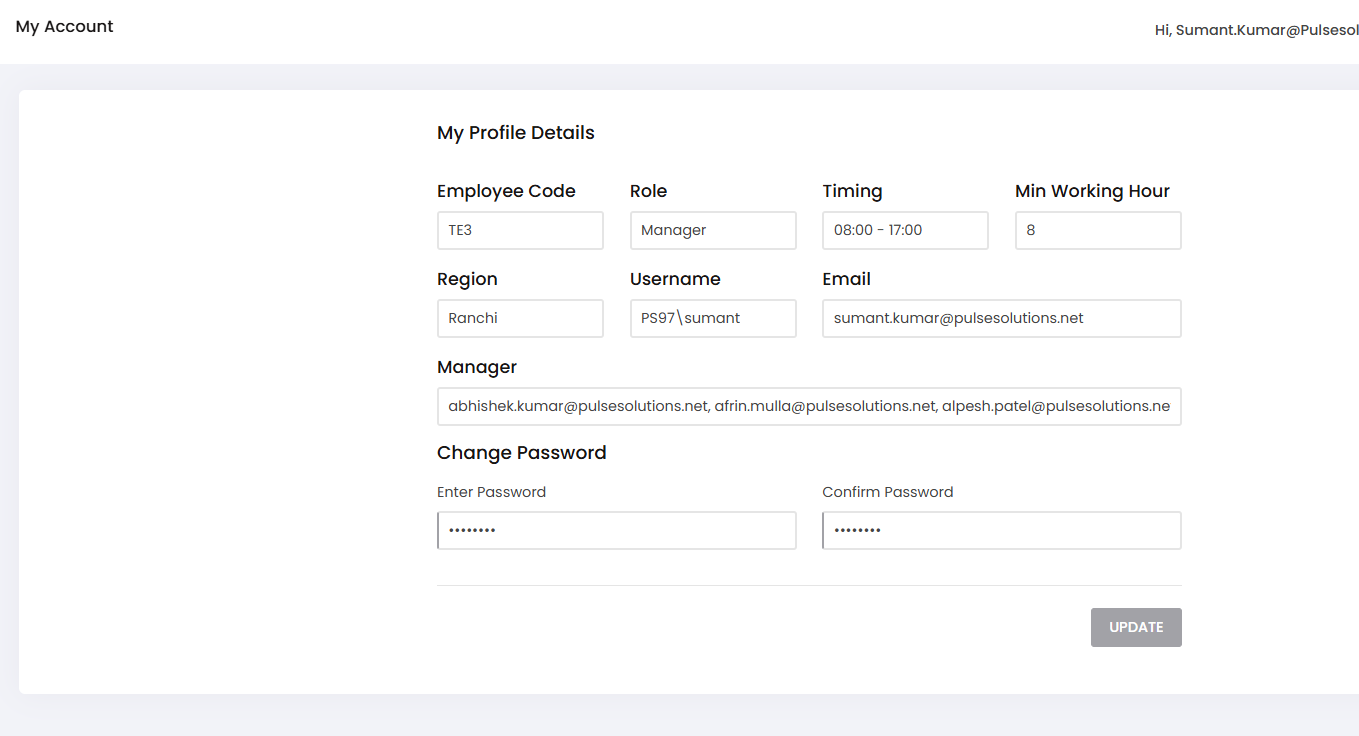The width and height of the screenshot is (1359, 736).
Task: Click the My Profile Details heading
Action: tap(516, 133)
